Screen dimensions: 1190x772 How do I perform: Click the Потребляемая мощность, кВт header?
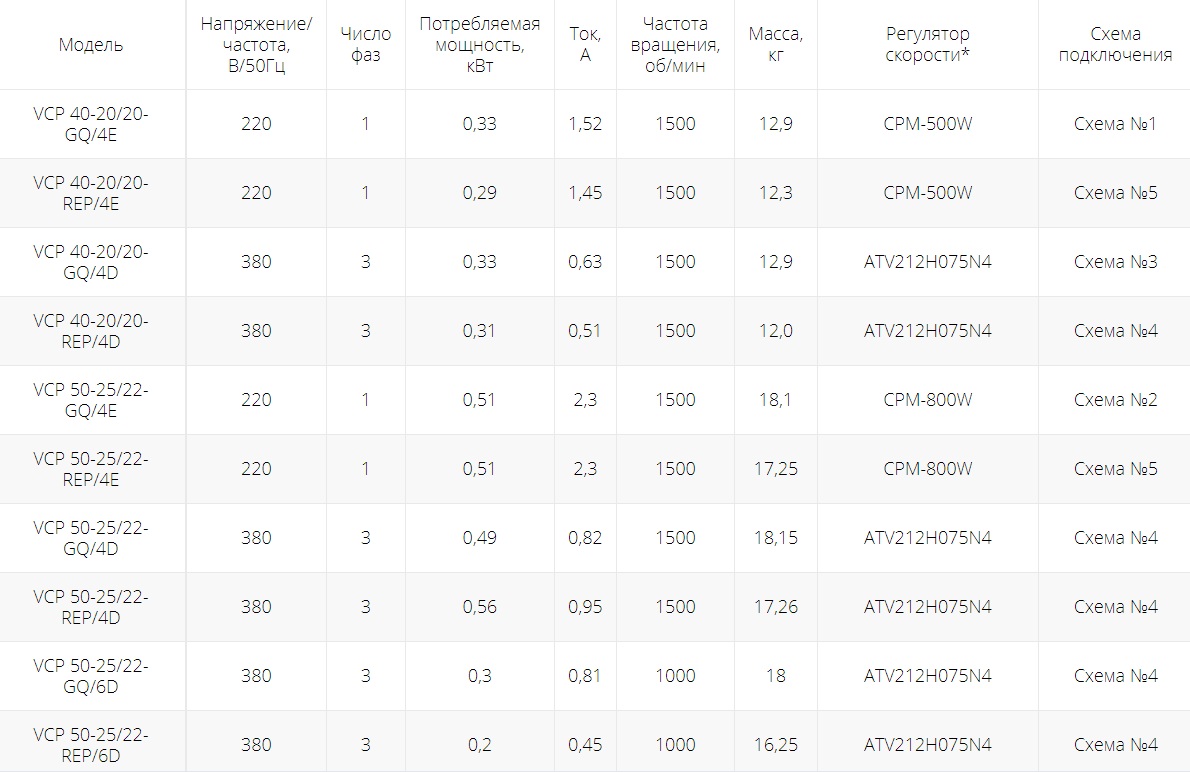tap(480, 45)
